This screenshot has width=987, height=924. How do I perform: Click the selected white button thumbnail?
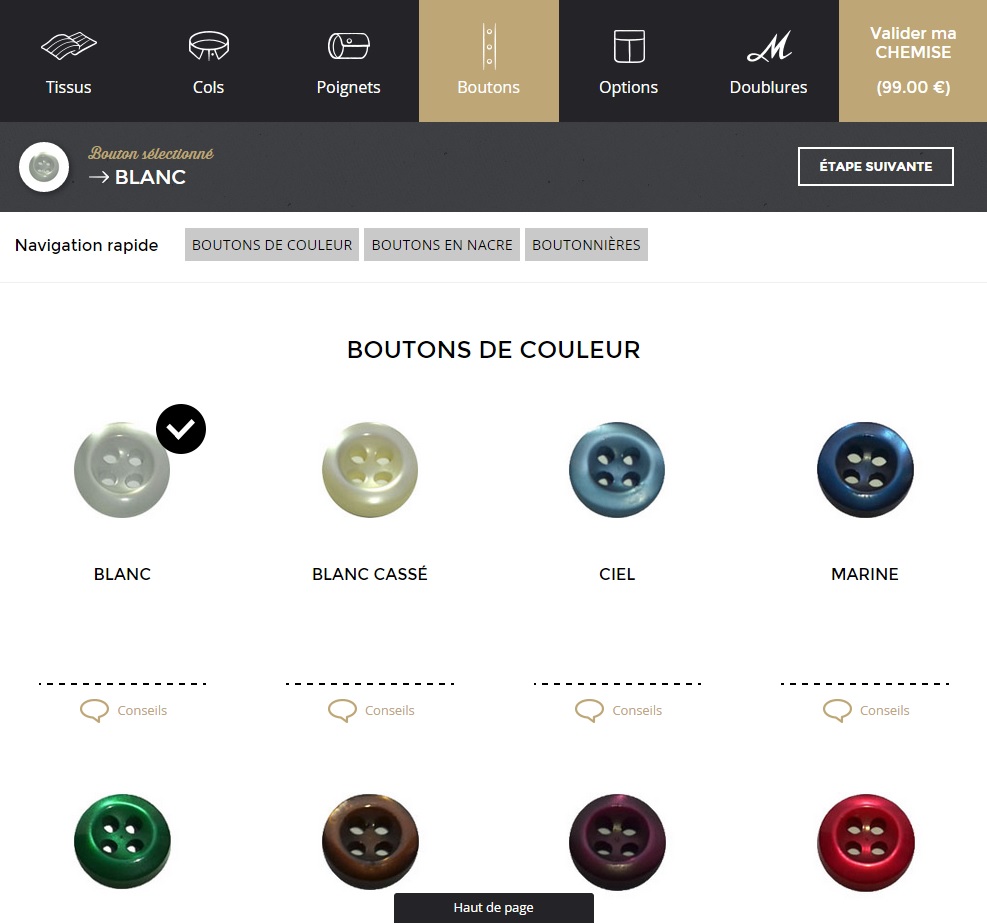(44, 167)
